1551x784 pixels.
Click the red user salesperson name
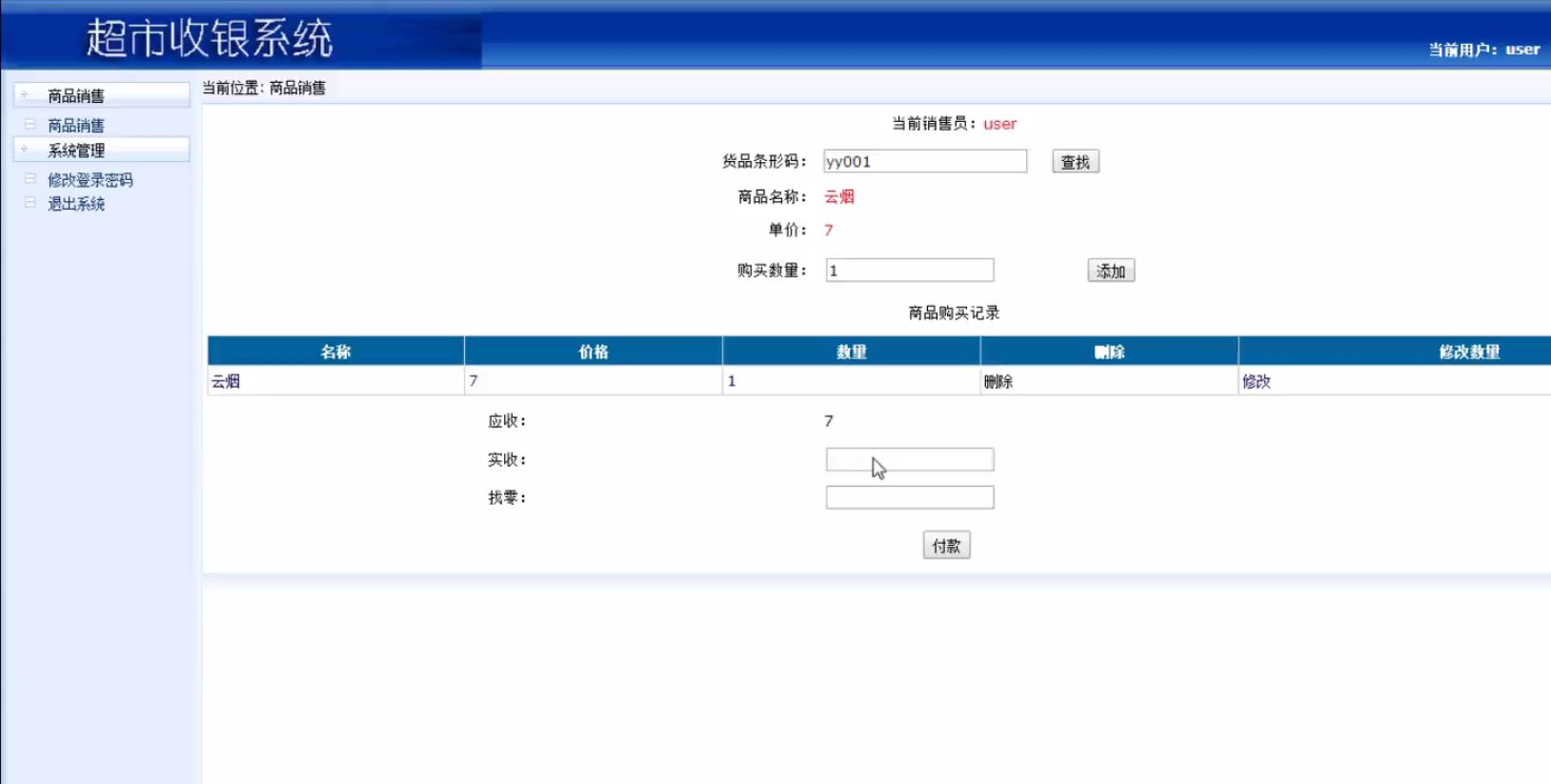pyautogui.click(x=999, y=124)
